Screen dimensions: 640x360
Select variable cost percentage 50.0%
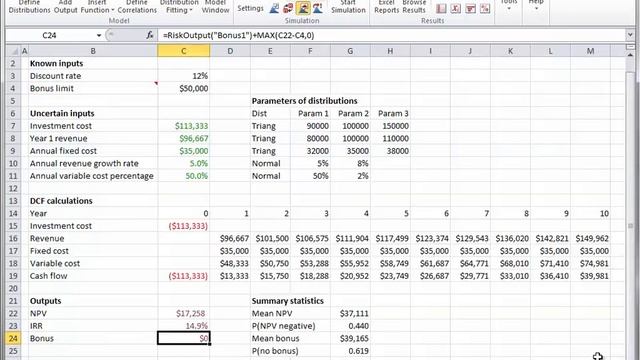[x=184, y=176]
